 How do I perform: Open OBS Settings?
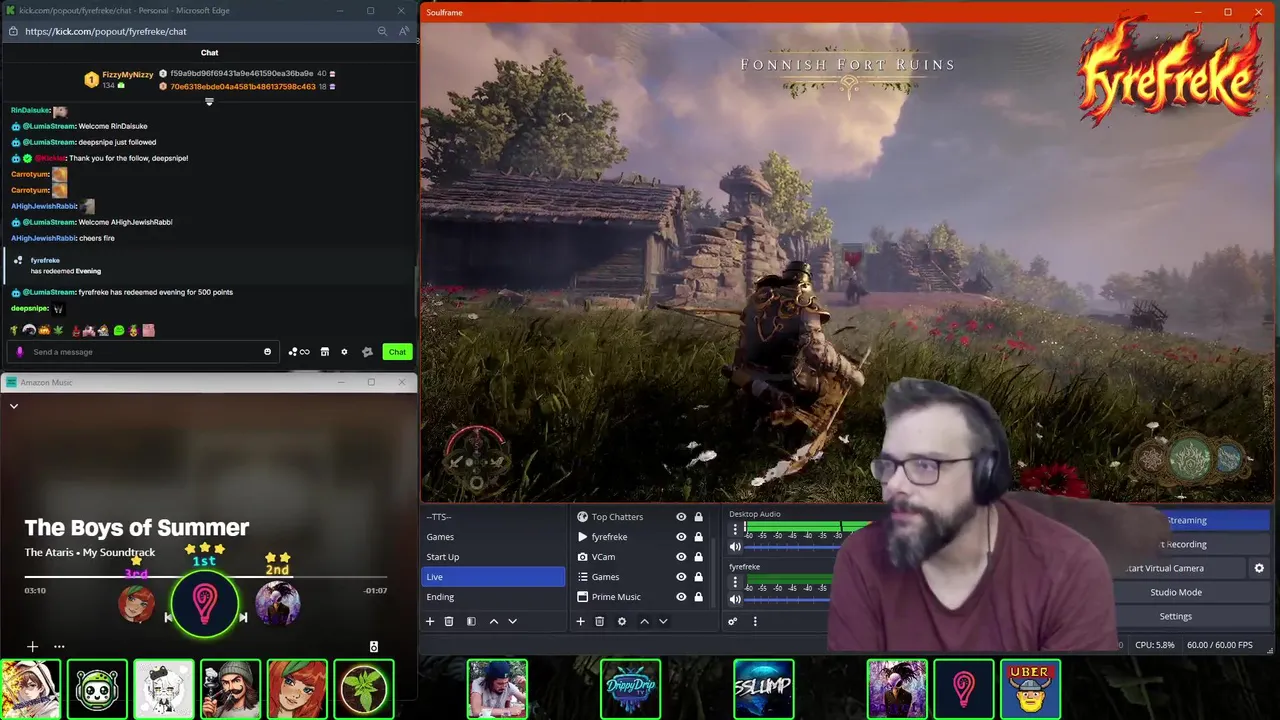coord(1176,616)
